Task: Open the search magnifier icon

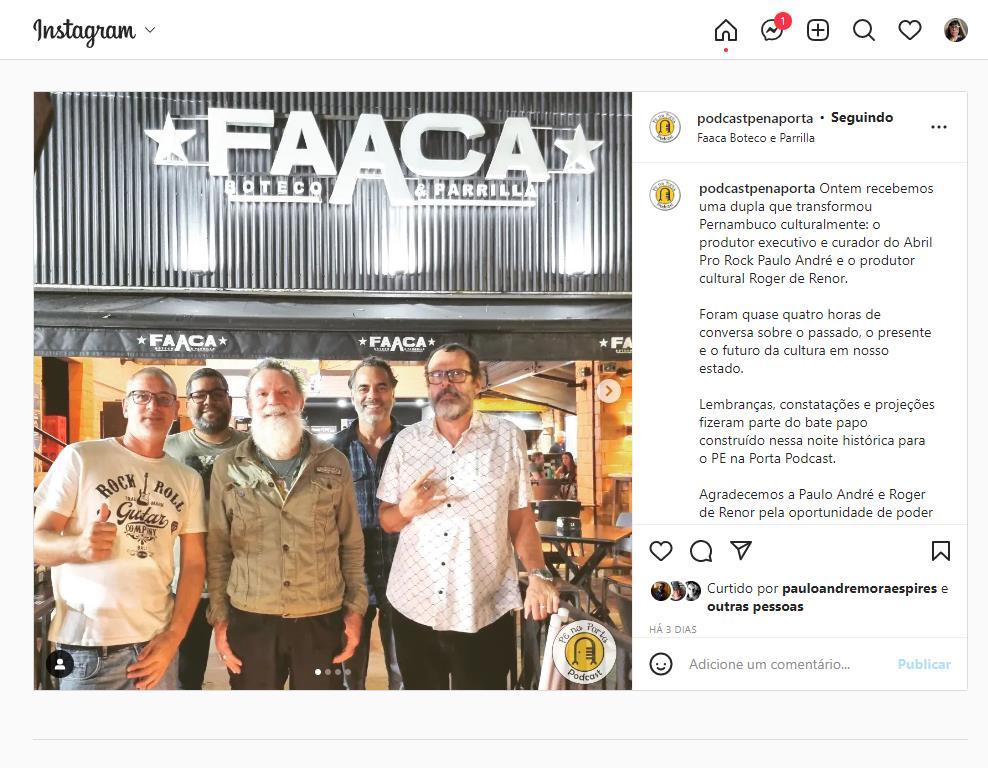Action: pyautogui.click(x=864, y=30)
